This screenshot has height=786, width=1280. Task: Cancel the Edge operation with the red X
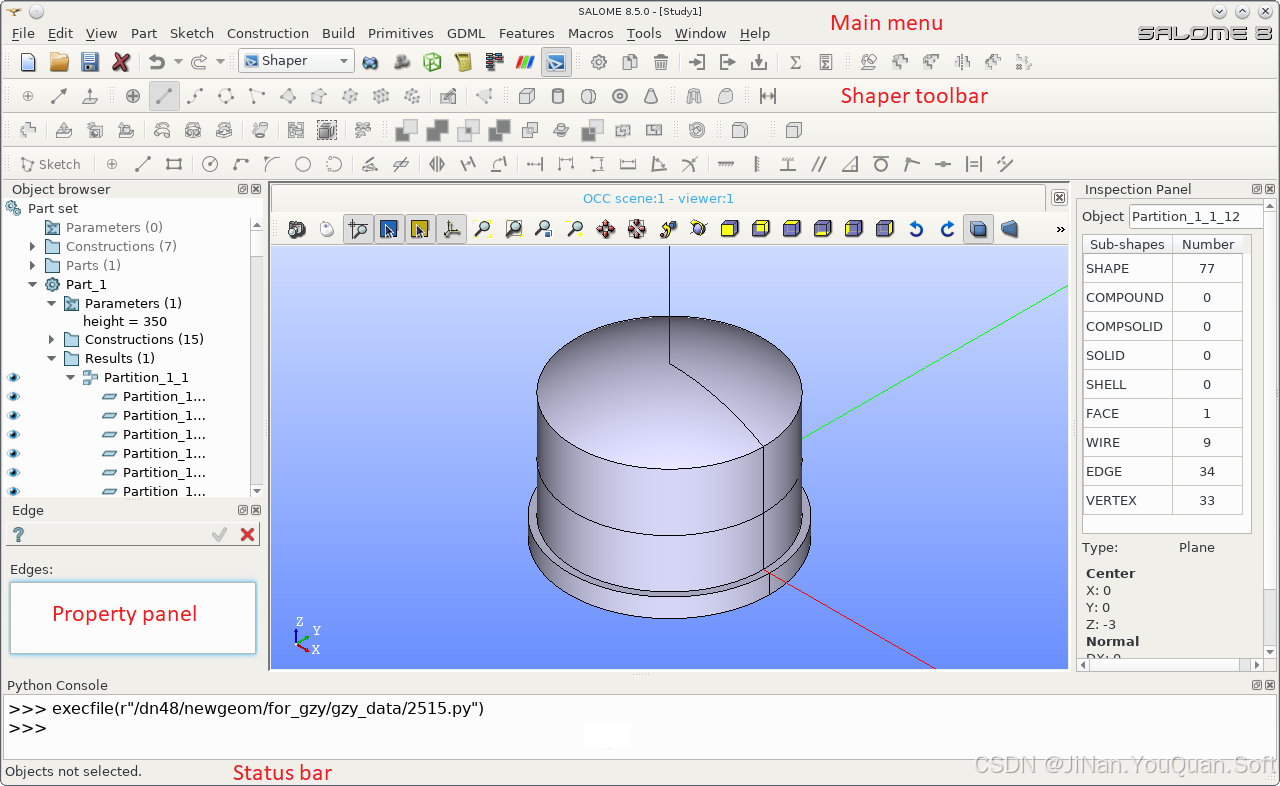(248, 535)
